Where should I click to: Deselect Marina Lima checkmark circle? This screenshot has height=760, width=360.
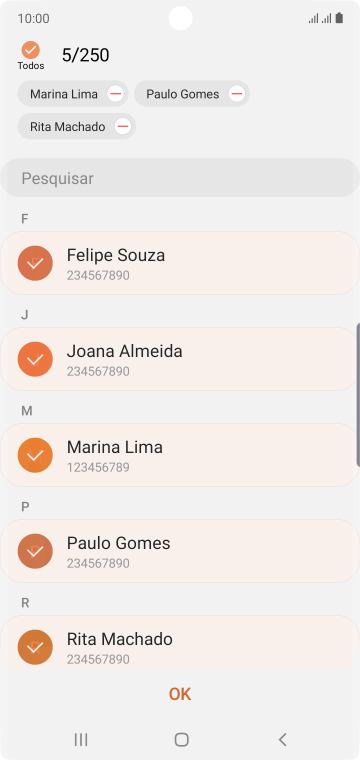[x=35, y=455]
